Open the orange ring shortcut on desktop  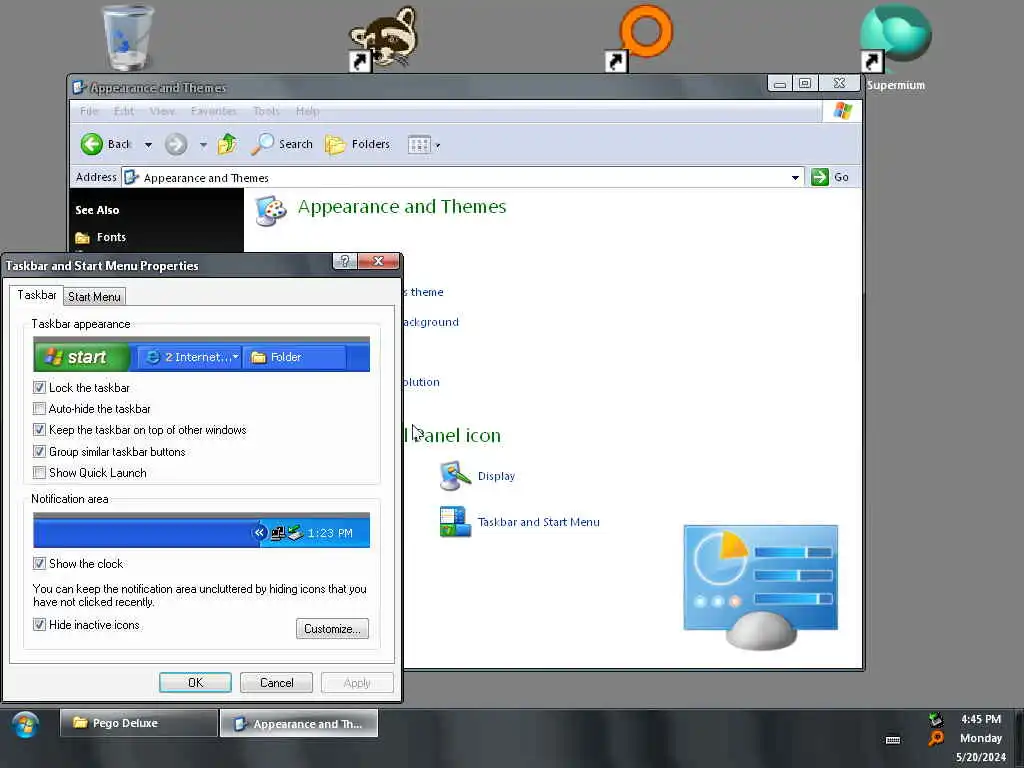pos(639,38)
